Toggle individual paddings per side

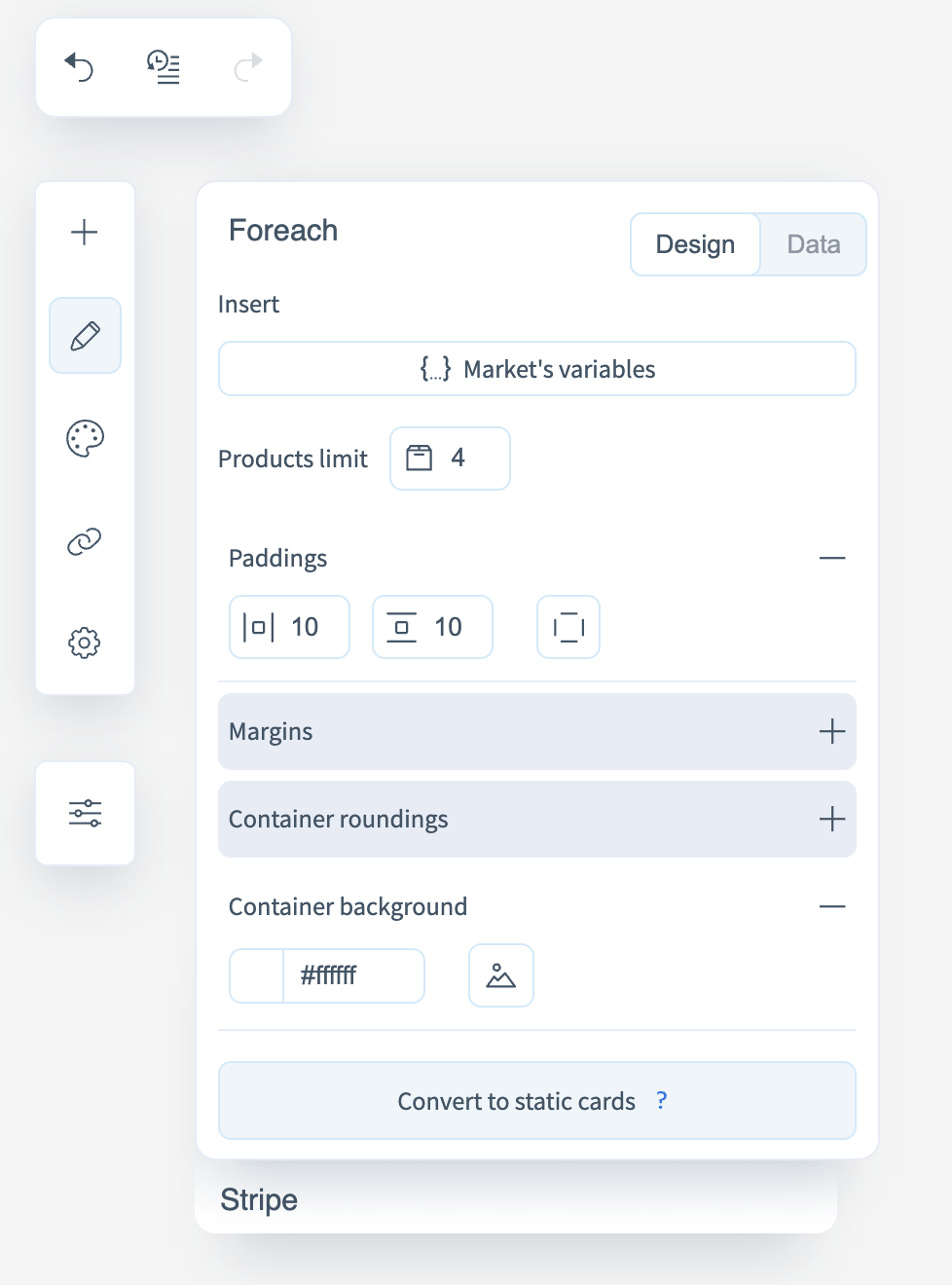click(x=568, y=627)
